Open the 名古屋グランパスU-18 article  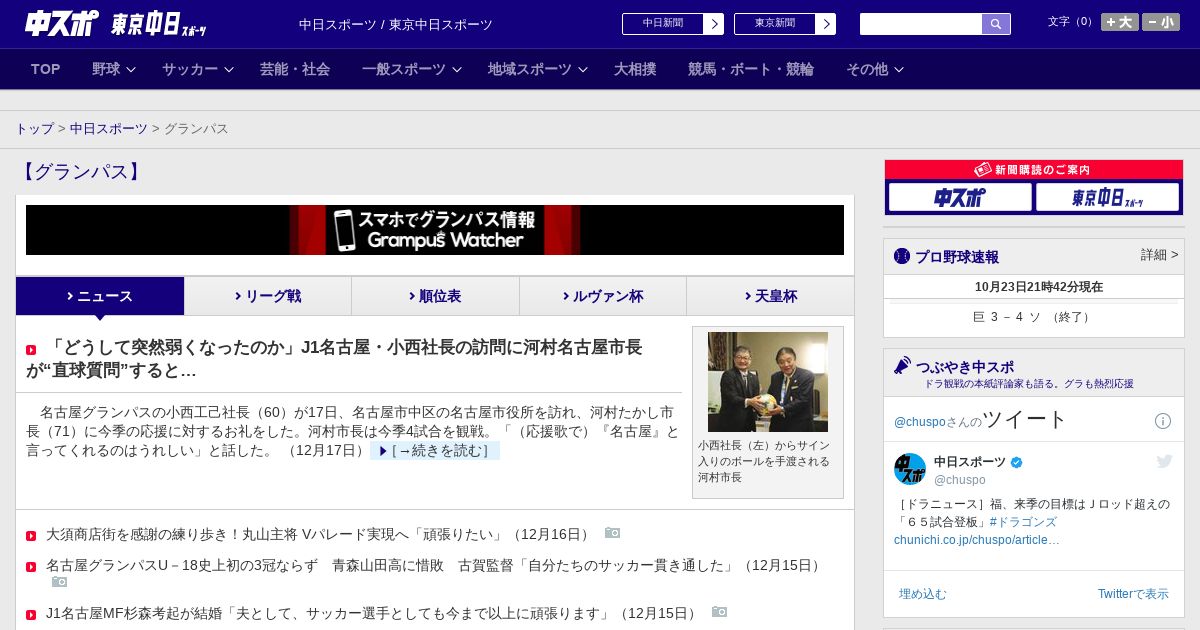[x=435, y=565]
